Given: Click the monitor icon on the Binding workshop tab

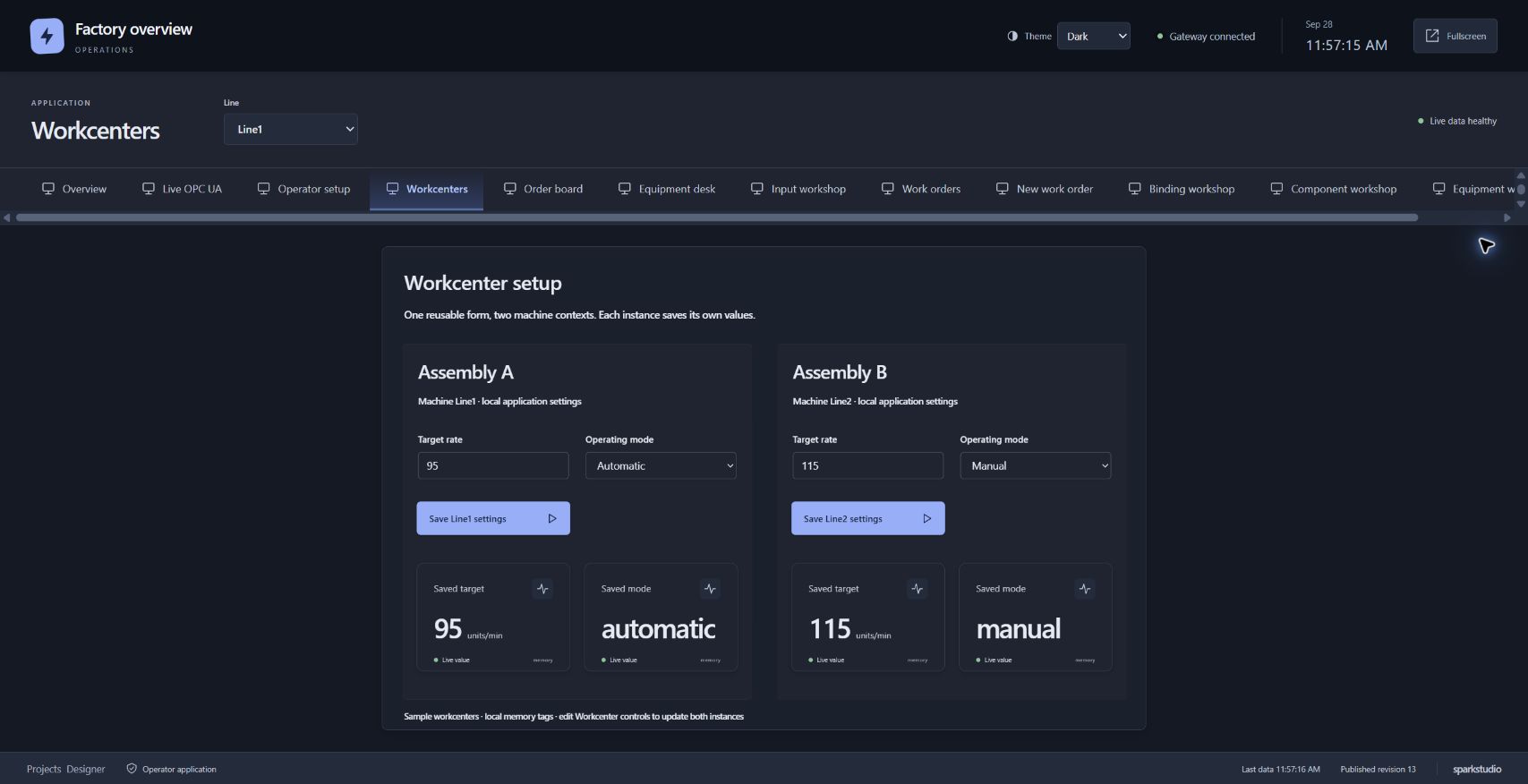Looking at the screenshot, I should point(1135,189).
